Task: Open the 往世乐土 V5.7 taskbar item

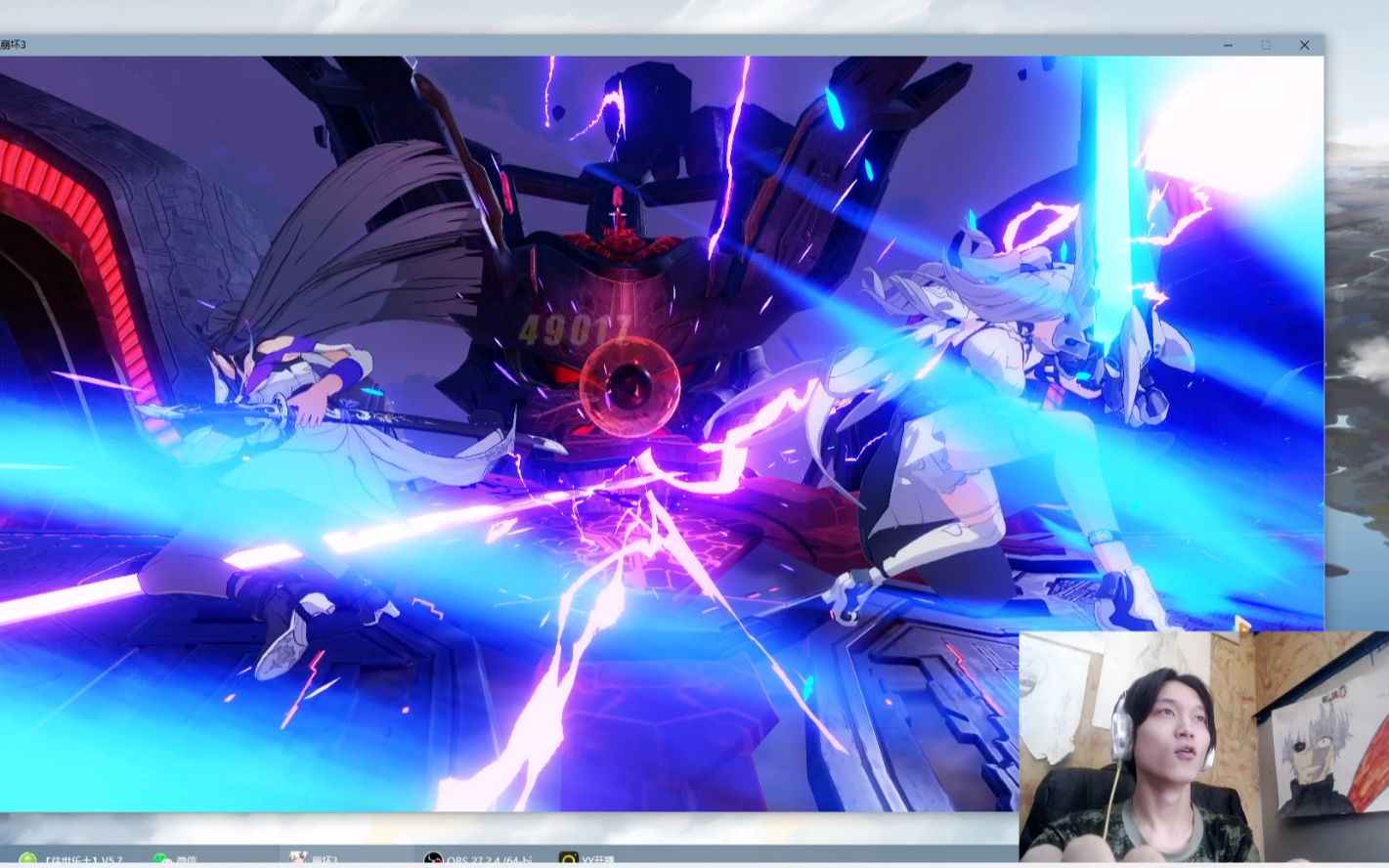Action: tap(71, 858)
